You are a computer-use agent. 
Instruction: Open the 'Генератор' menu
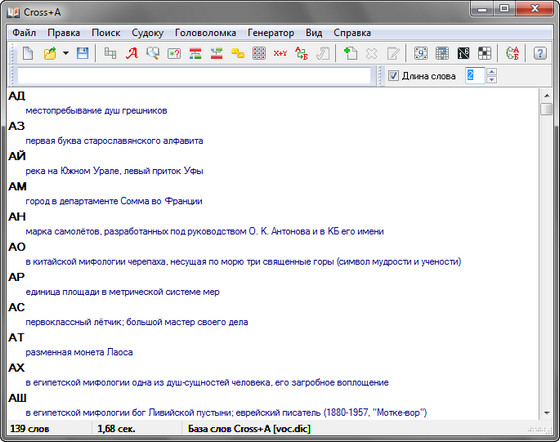tap(271, 33)
